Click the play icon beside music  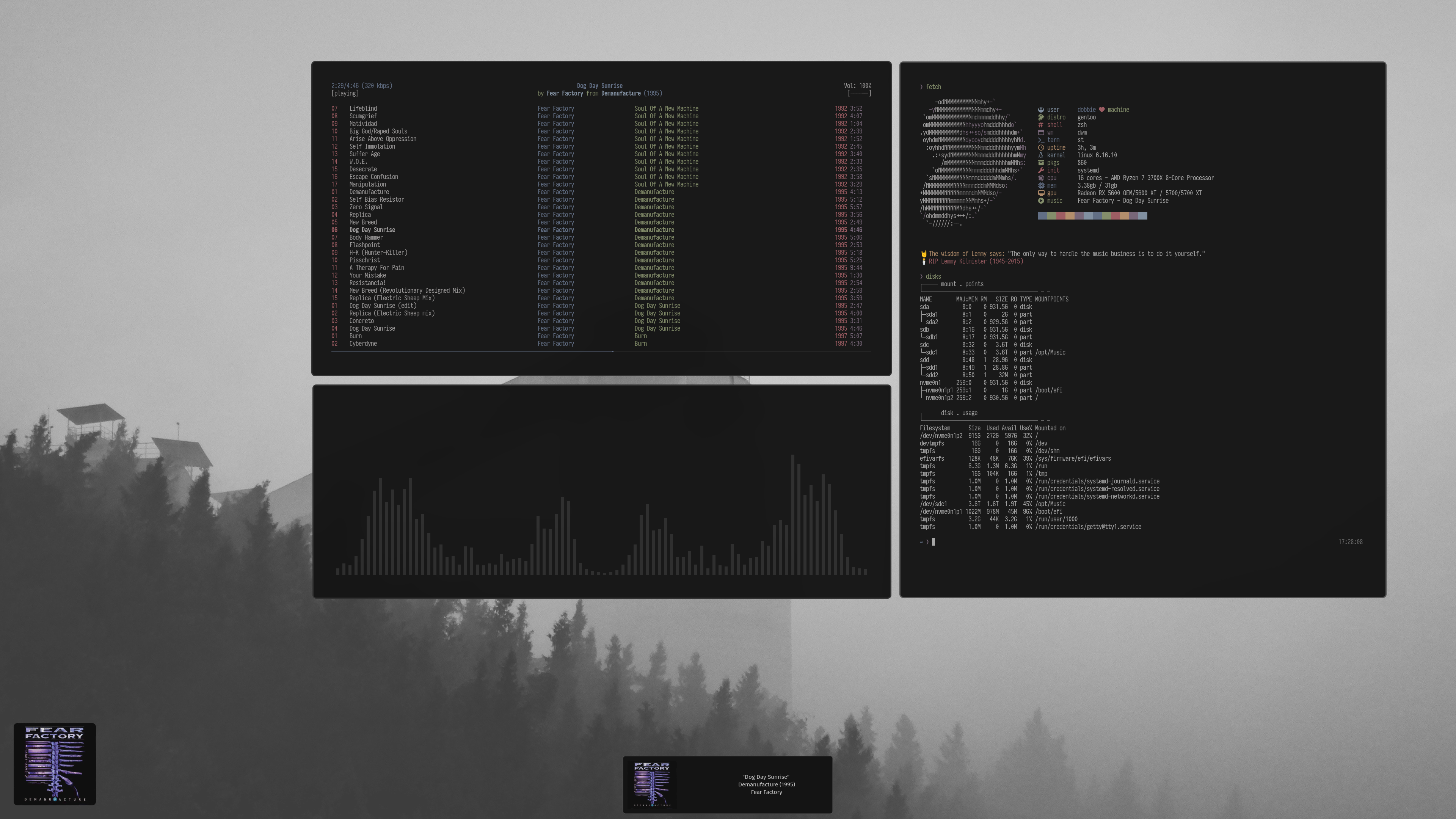[1040, 201]
